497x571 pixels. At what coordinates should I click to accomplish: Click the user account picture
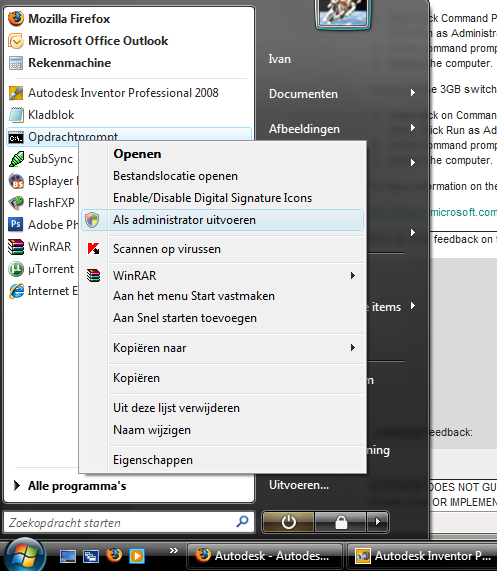(x=342, y=14)
